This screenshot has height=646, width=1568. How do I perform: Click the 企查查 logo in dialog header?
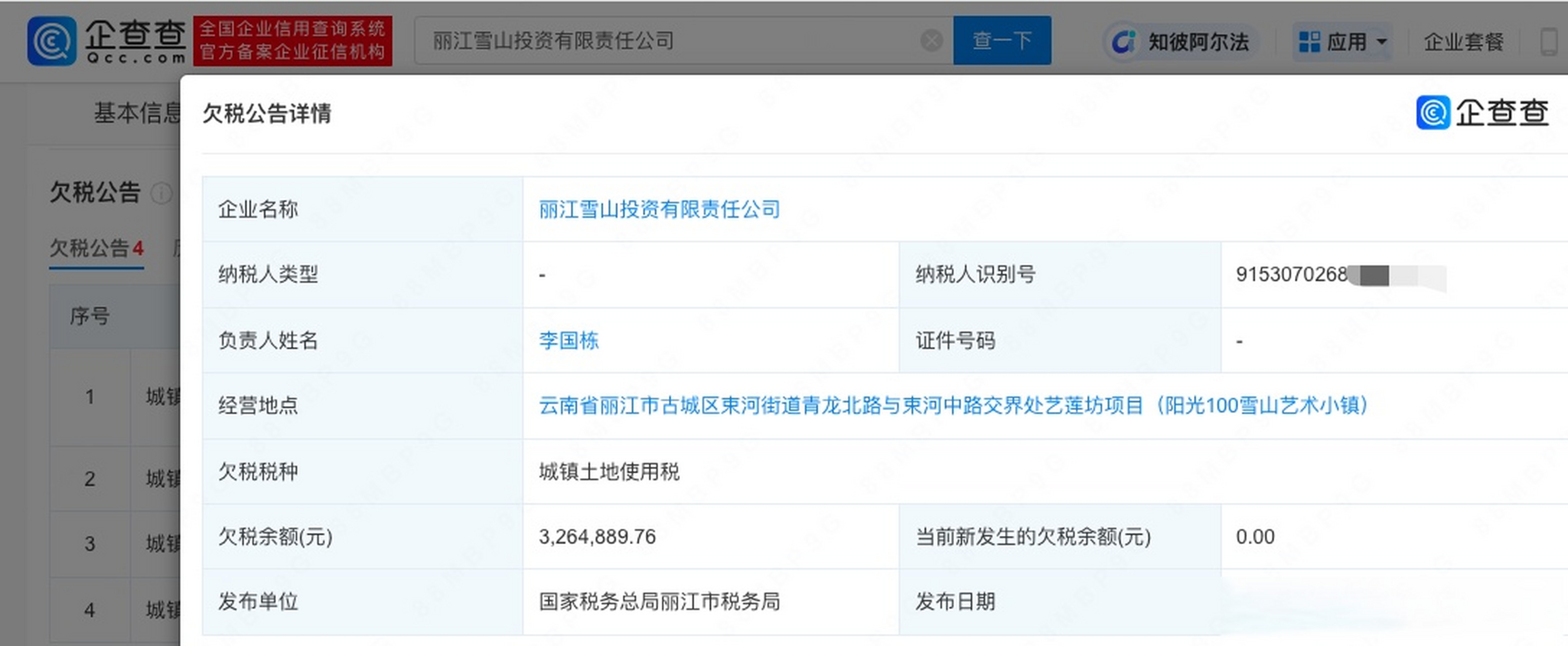coord(1483,113)
